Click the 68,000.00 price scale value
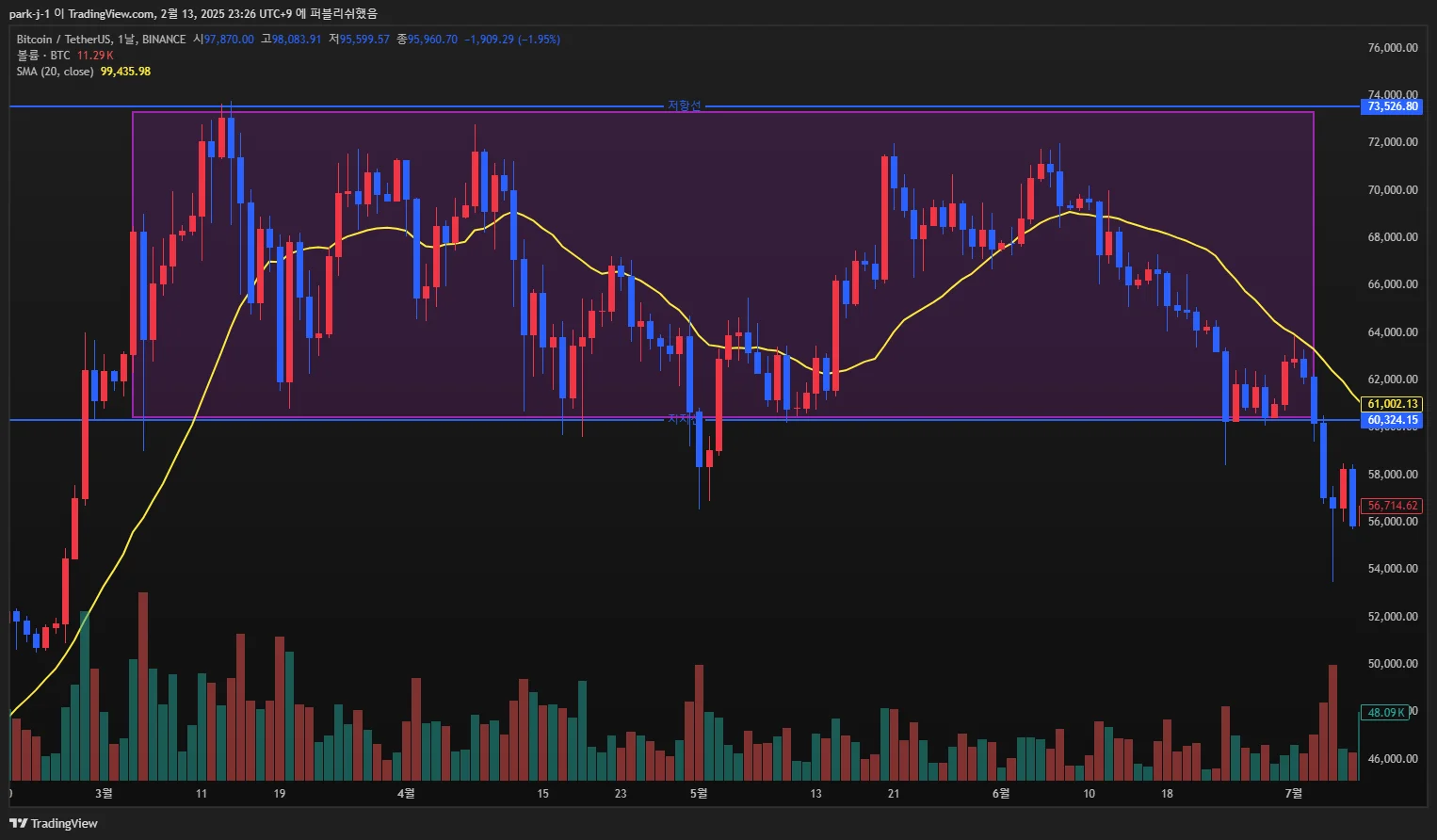This screenshot has height=840, width=1437. 1392,237
